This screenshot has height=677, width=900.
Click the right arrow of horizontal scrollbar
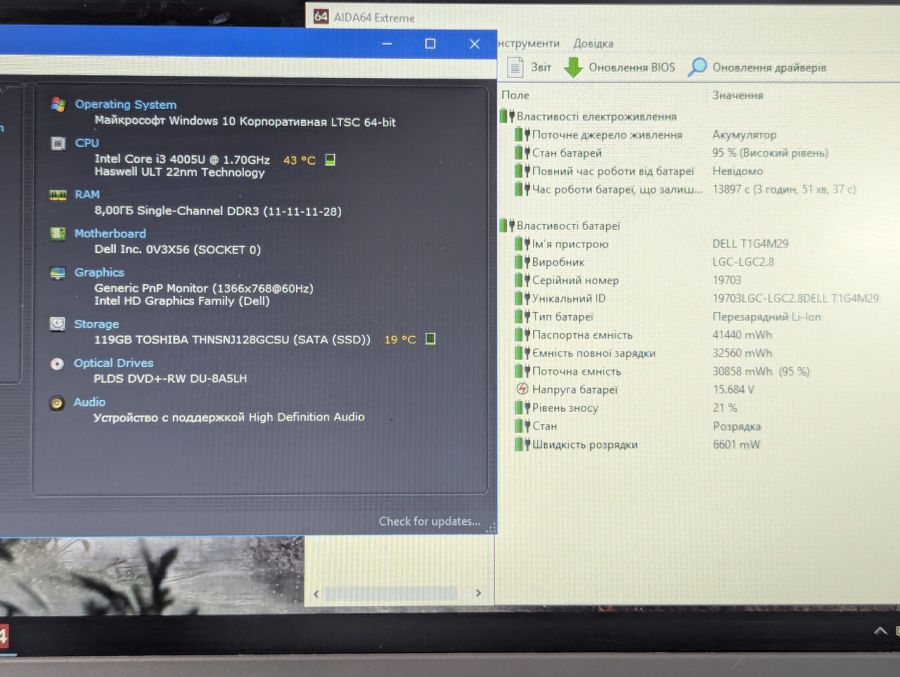478,593
